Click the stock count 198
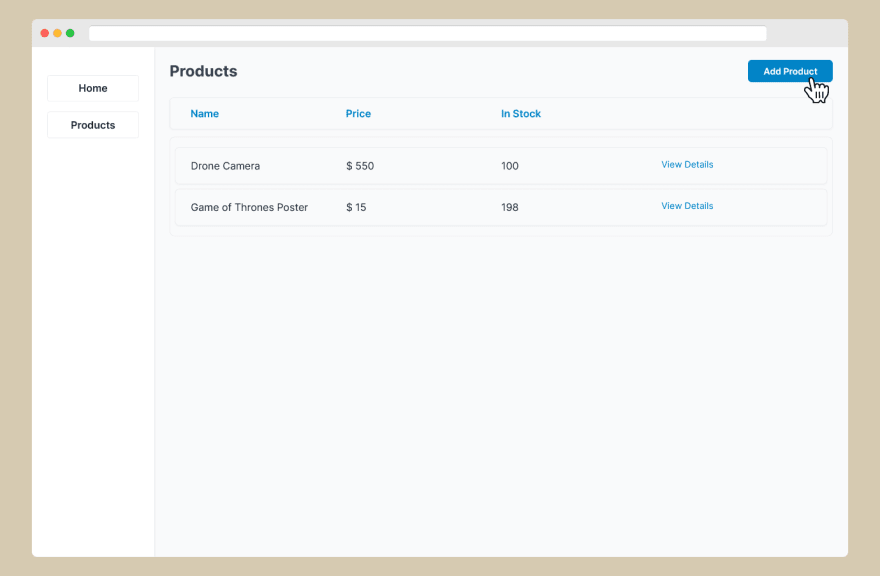This screenshot has width=880, height=576. pos(510,207)
